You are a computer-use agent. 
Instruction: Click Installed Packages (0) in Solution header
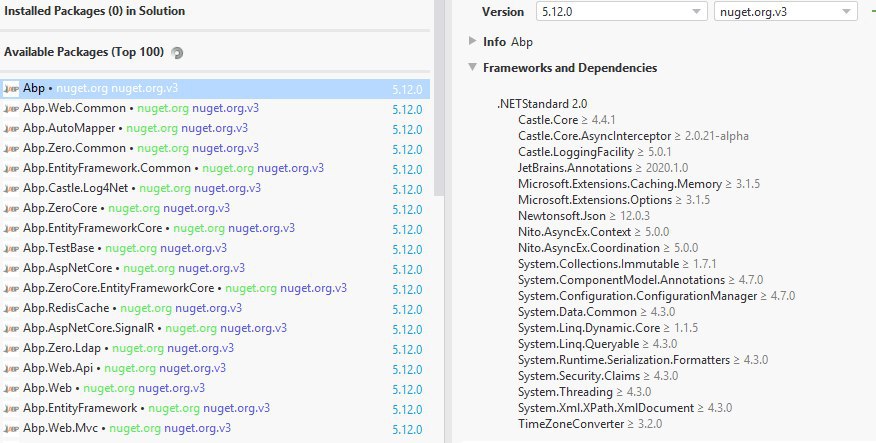[x=94, y=11]
